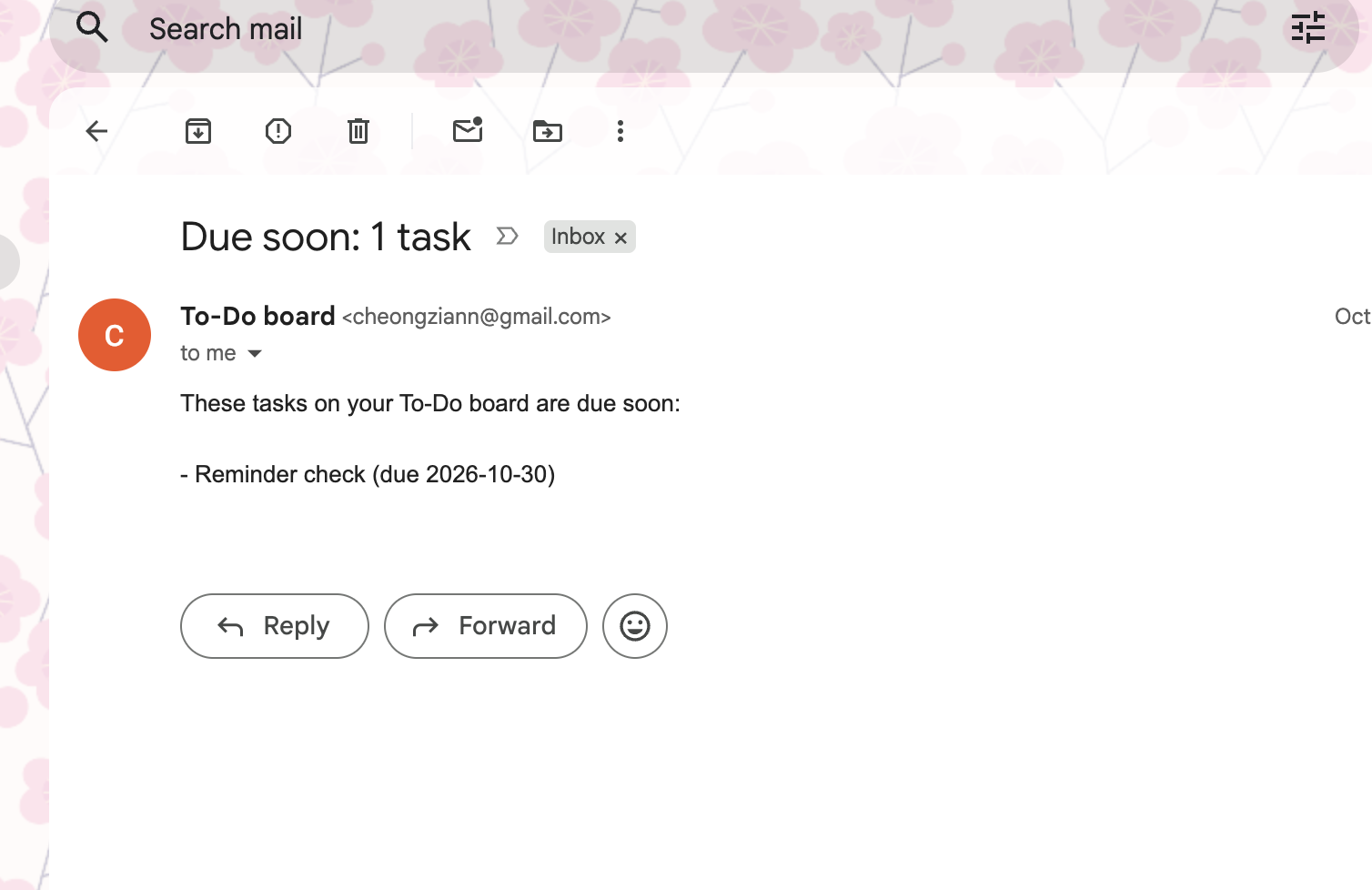The height and width of the screenshot is (890, 1372).
Task: Mark the email as unread
Action: coord(468,130)
